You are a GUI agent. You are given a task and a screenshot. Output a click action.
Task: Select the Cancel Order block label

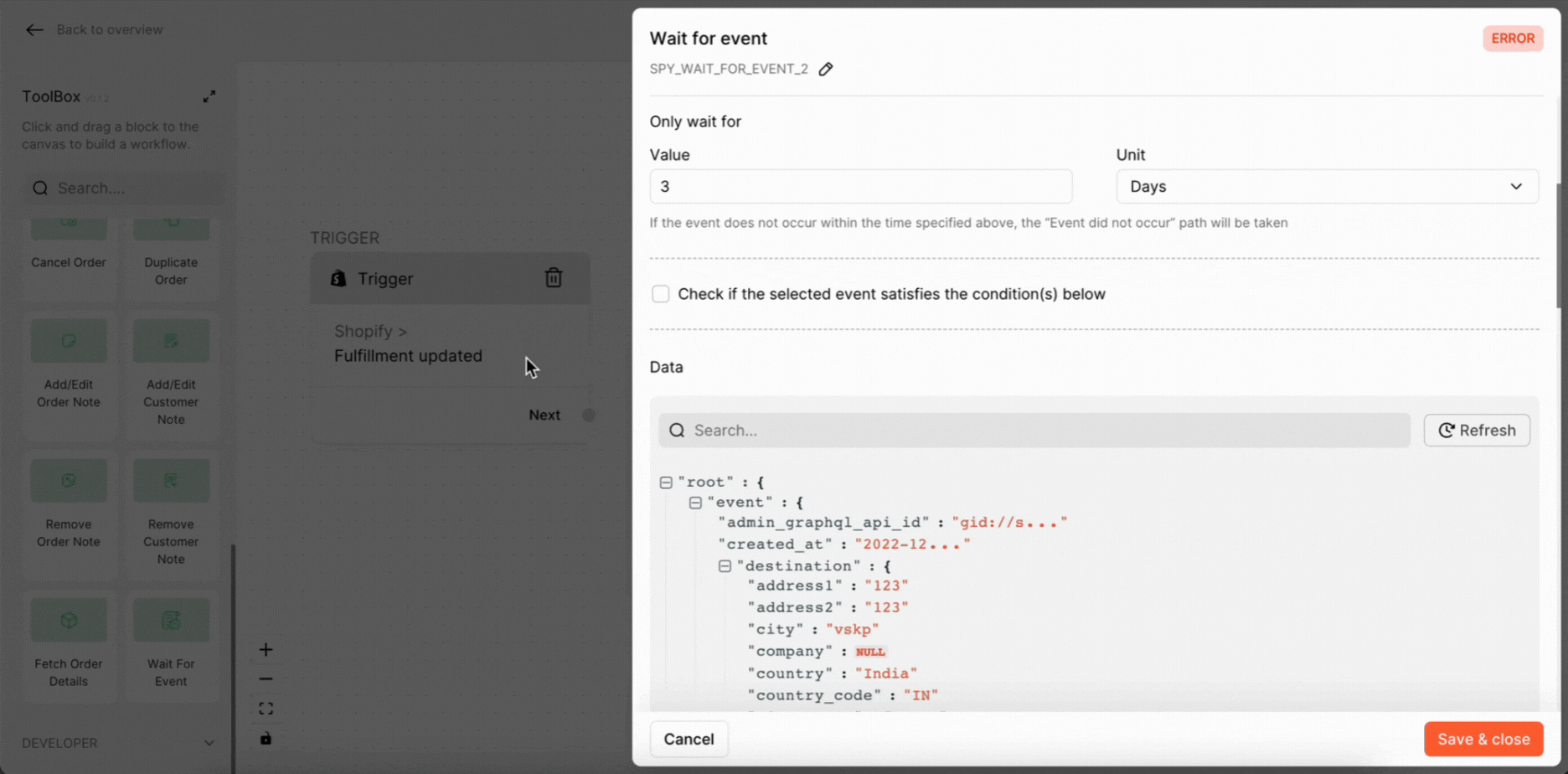point(69,262)
